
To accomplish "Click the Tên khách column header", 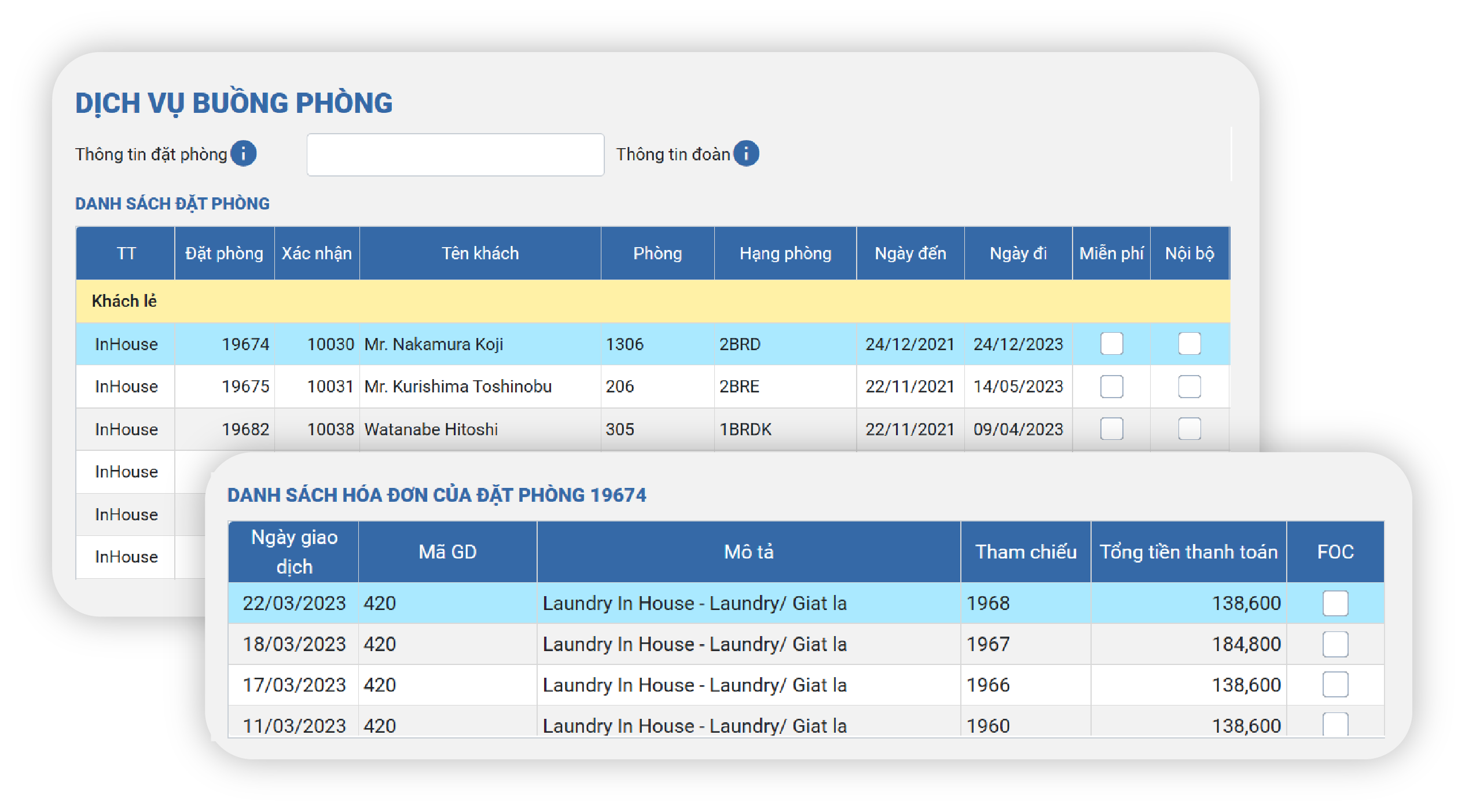I will pyautogui.click(x=480, y=253).
